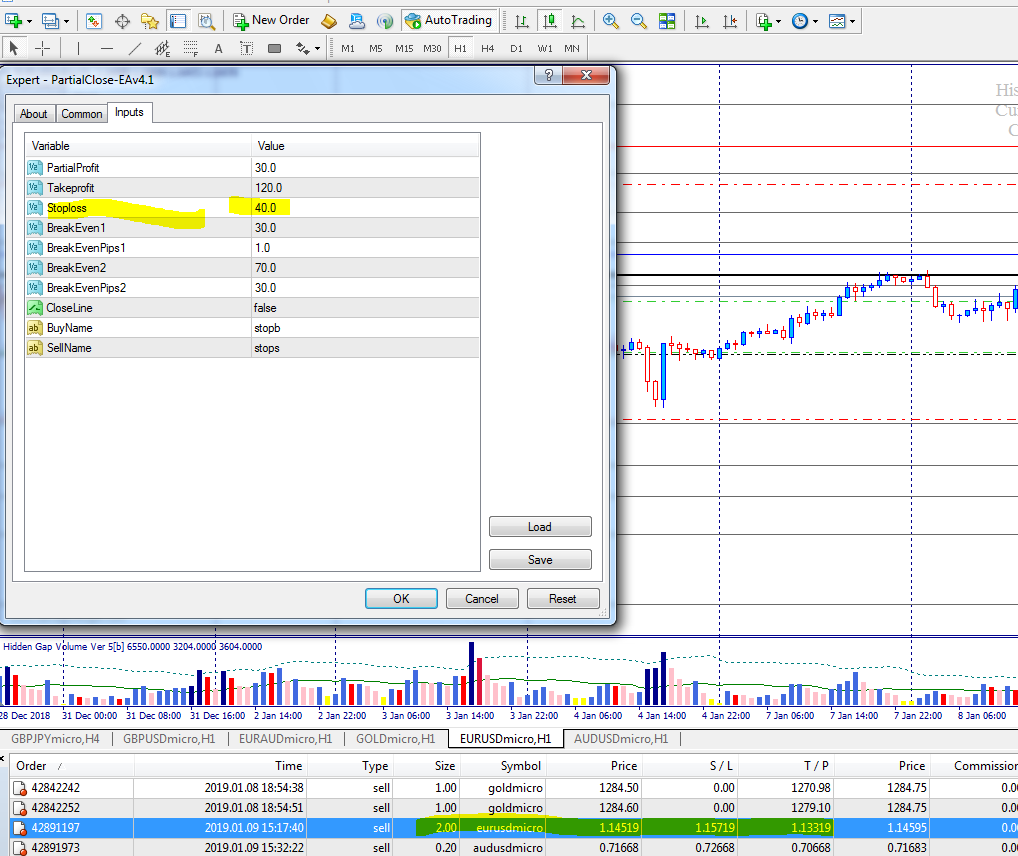Open the new chart dropdown arrow
This screenshot has height=856, width=1018.
pyautogui.click(x=30, y=20)
